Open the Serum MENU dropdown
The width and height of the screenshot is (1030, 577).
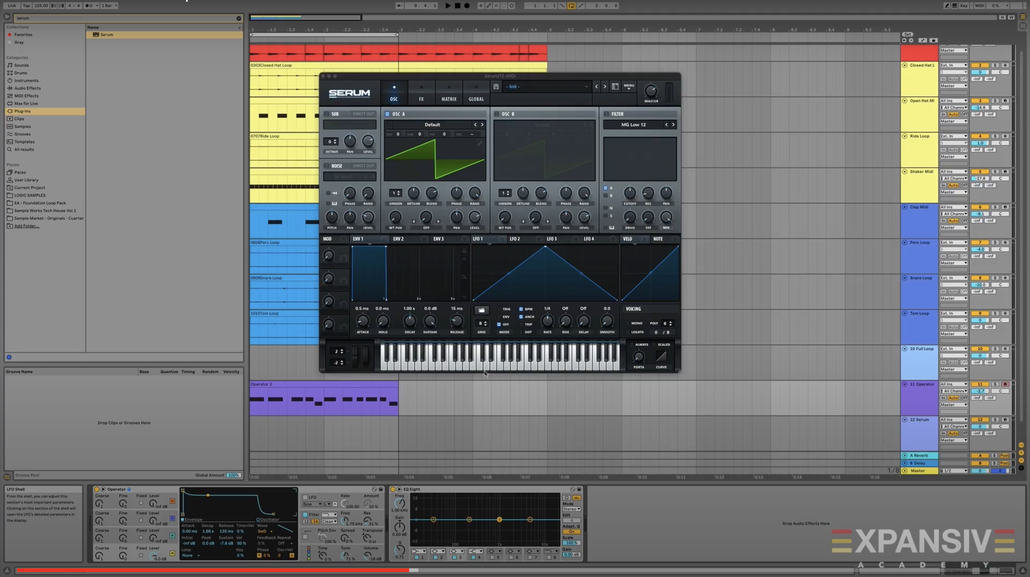629,87
